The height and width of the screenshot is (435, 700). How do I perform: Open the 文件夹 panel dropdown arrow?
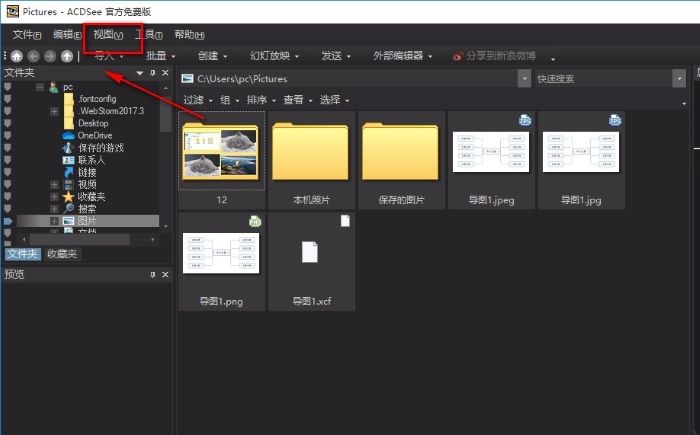pos(140,73)
